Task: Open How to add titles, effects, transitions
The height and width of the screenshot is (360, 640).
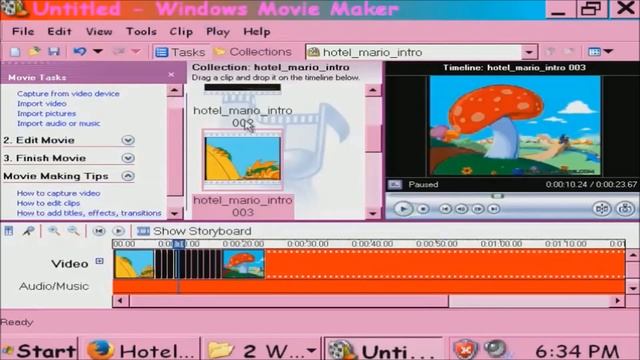Action: pos(89,213)
